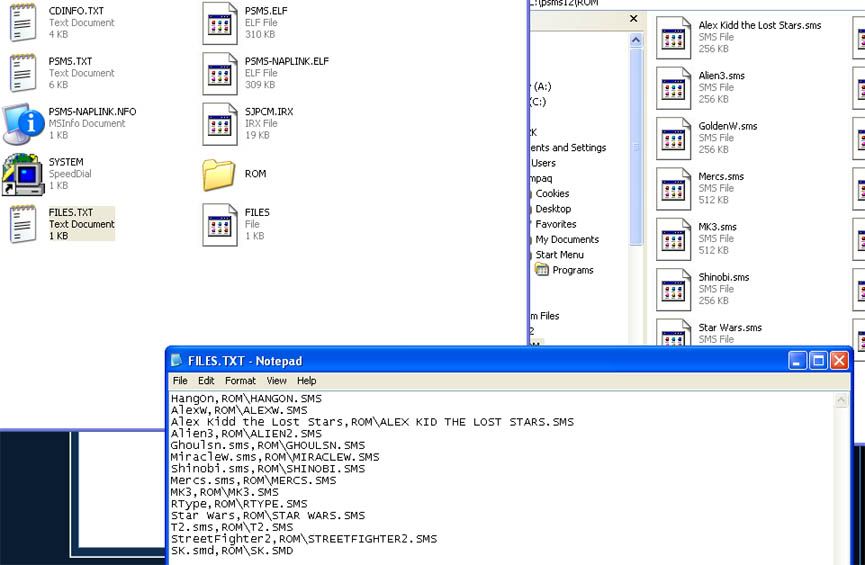Click Notepad's vertical scroll-up arrow
The image size is (865, 565).
(841, 400)
